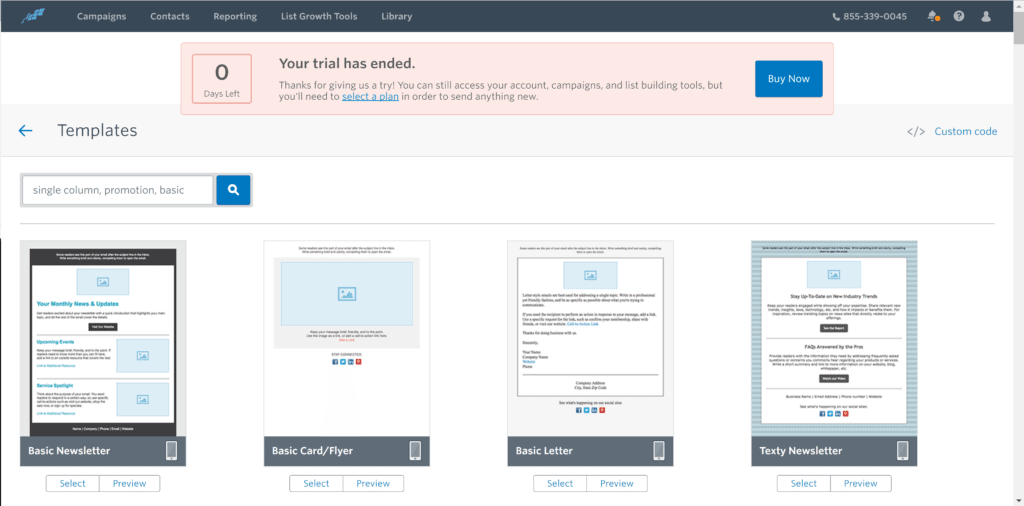Open the Custom code link
Screen dimensions: 1024x506
[966, 131]
